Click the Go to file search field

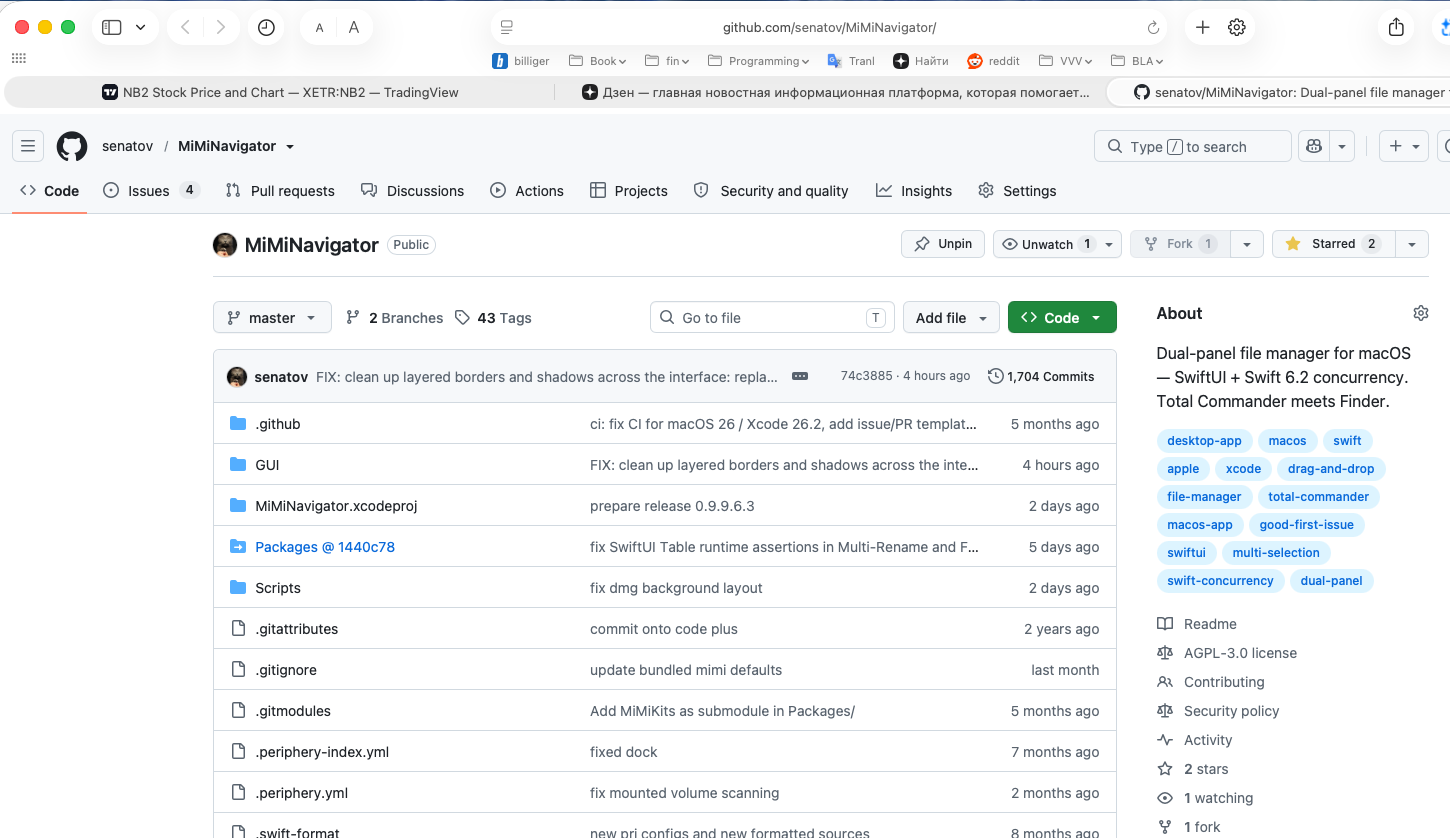point(772,318)
